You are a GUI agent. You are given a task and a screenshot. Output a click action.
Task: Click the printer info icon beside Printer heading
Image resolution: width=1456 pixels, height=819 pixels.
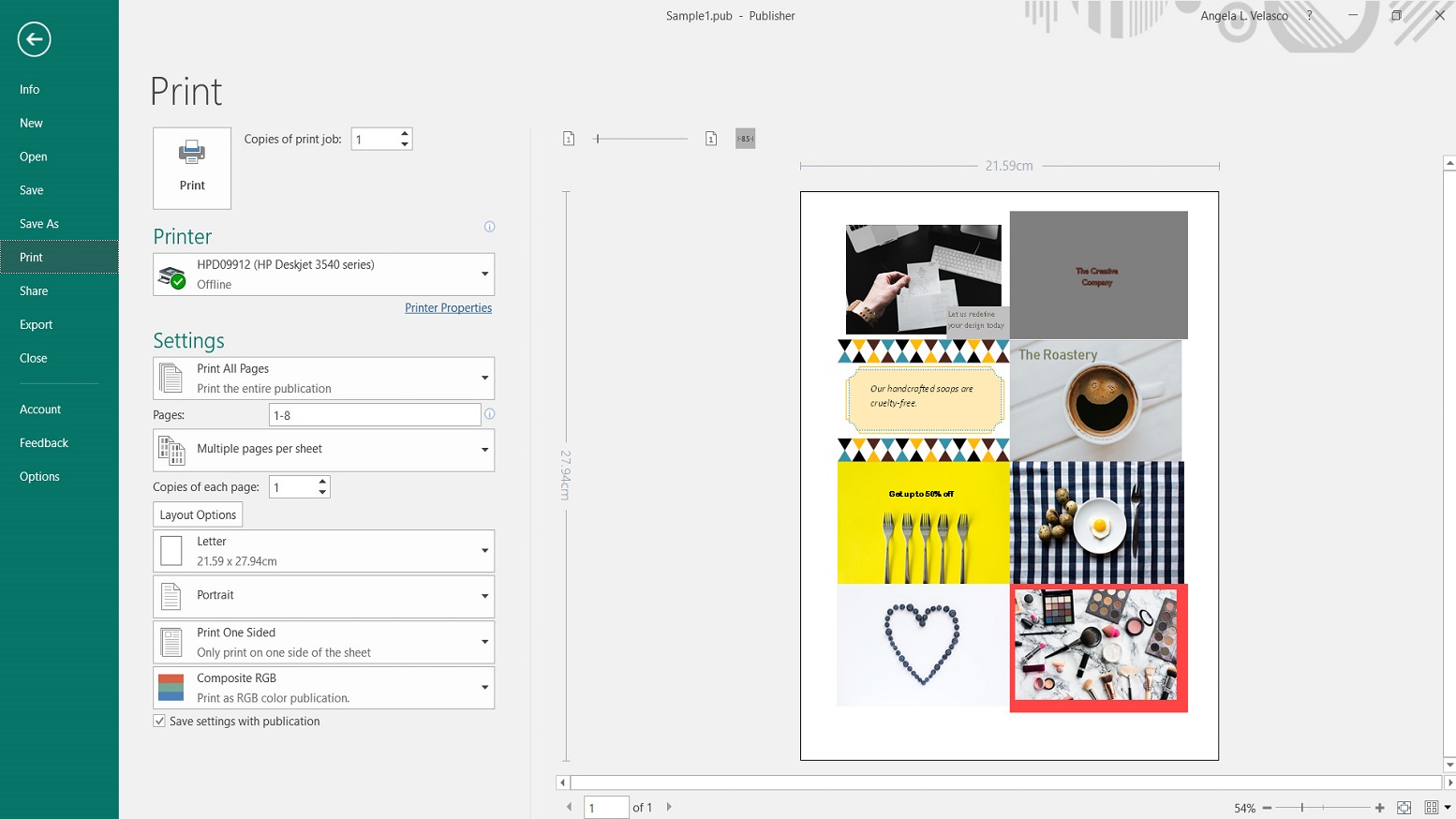(489, 227)
